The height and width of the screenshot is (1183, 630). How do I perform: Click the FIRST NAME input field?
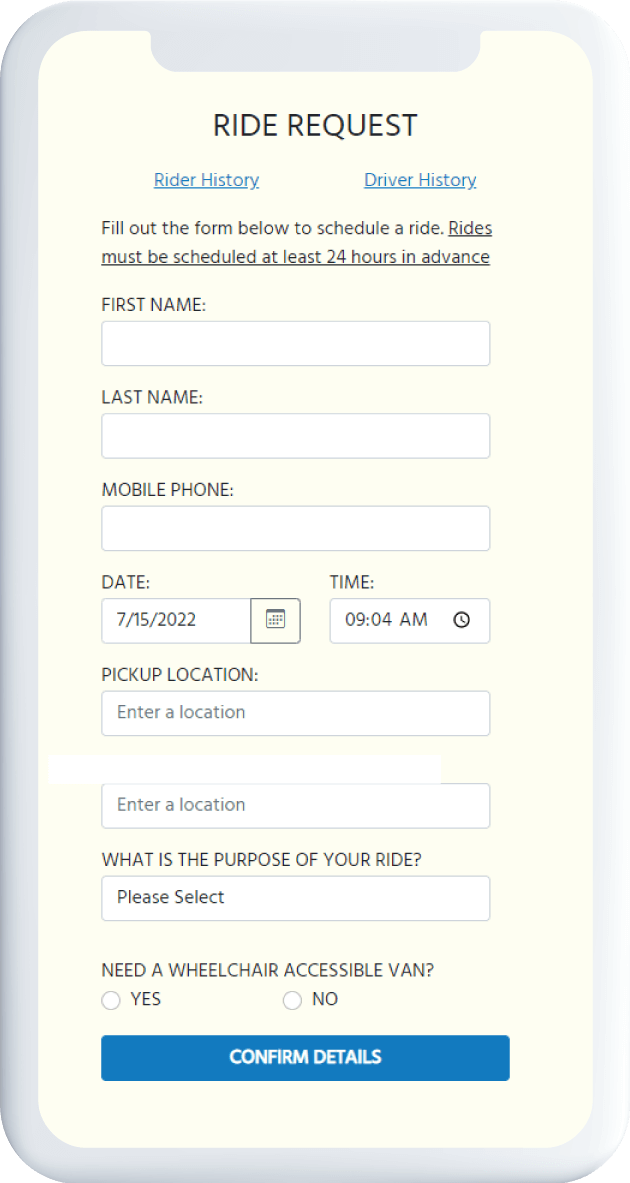[295, 343]
